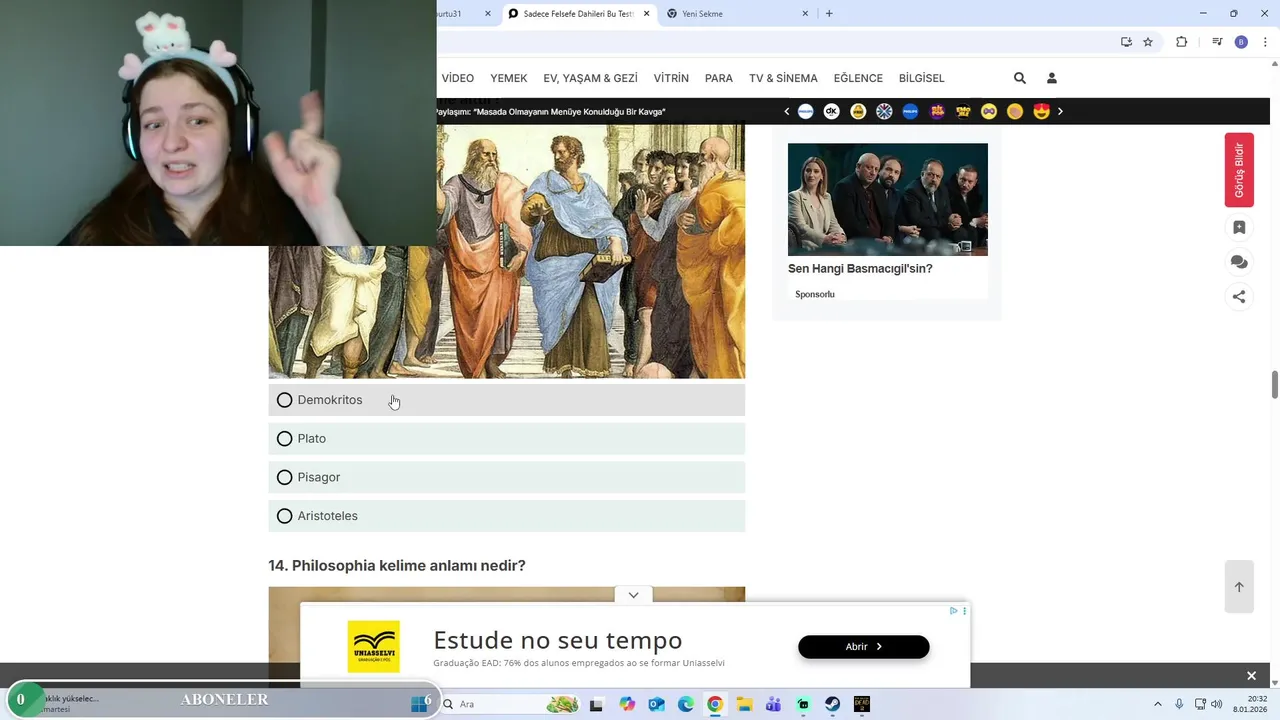Open the clock showing 20:32
This screenshot has height=720, width=1280.
[x=1251, y=704]
